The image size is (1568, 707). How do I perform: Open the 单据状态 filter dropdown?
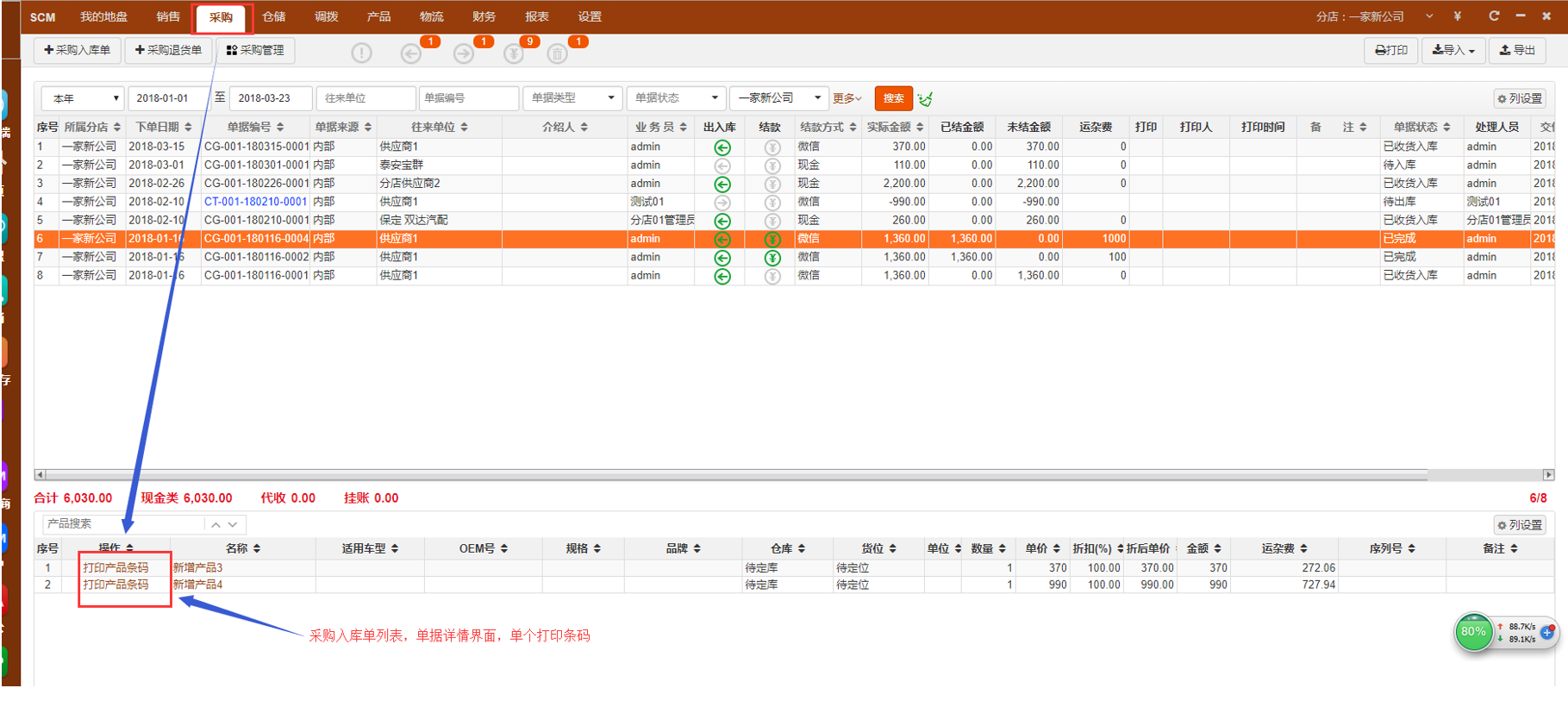[676, 98]
